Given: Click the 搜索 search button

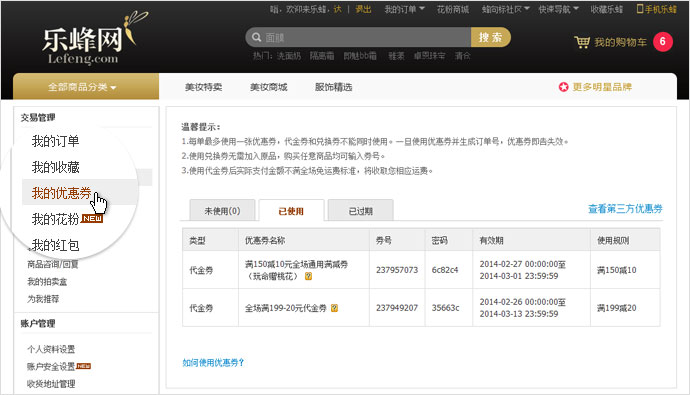Looking at the screenshot, I should [x=491, y=37].
